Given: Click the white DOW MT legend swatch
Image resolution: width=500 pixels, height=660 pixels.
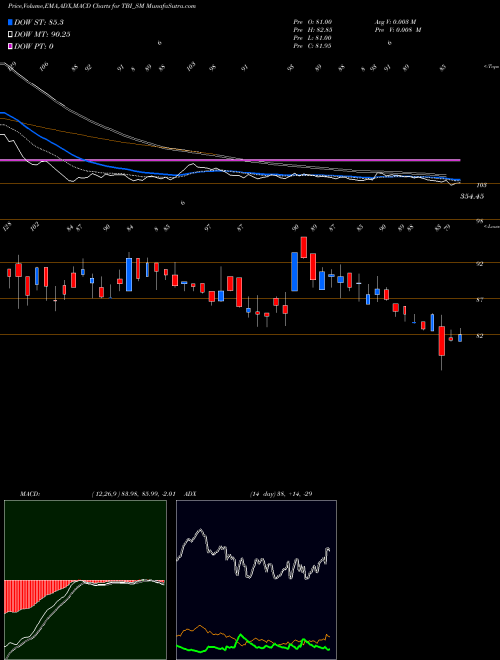Looking at the screenshot, I should coord(11,35).
